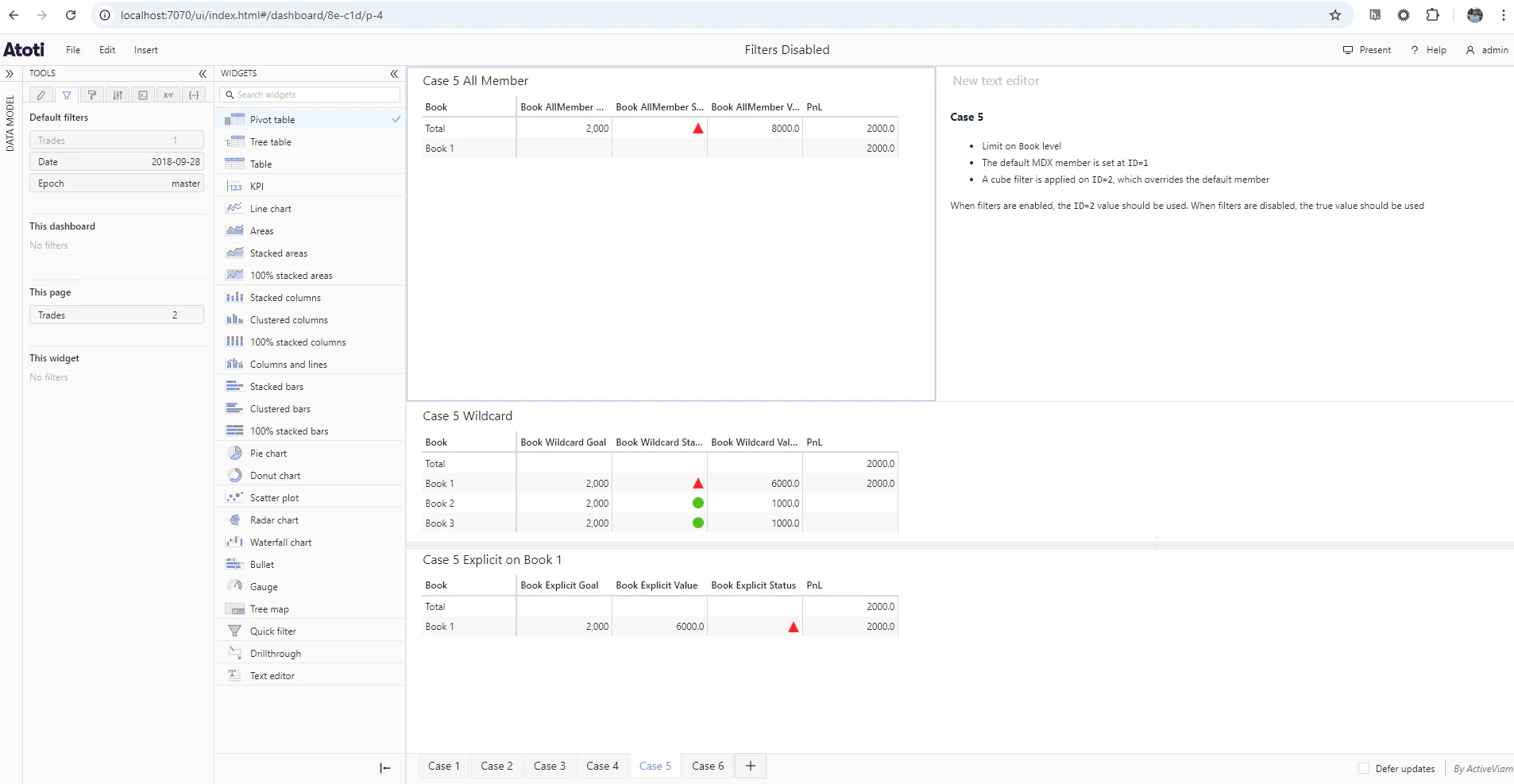Choose the Stacked columns widget
This screenshot has height=784, width=1514.
[x=311, y=297]
